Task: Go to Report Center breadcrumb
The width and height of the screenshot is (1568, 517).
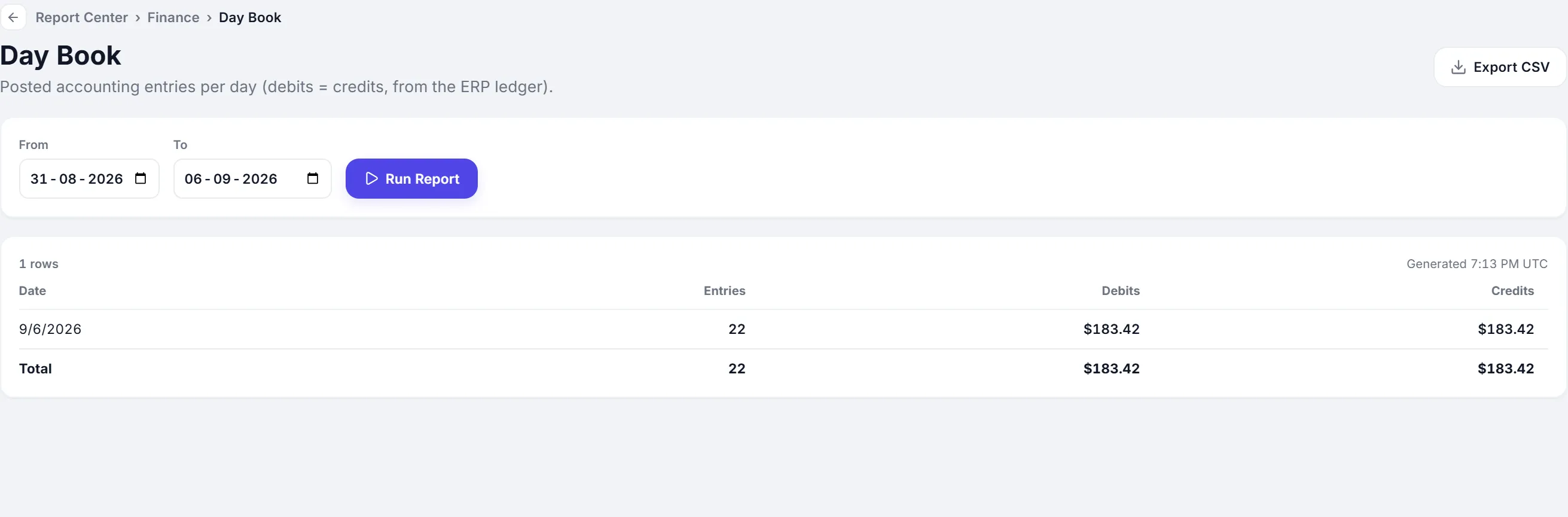Action: click(x=81, y=18)
